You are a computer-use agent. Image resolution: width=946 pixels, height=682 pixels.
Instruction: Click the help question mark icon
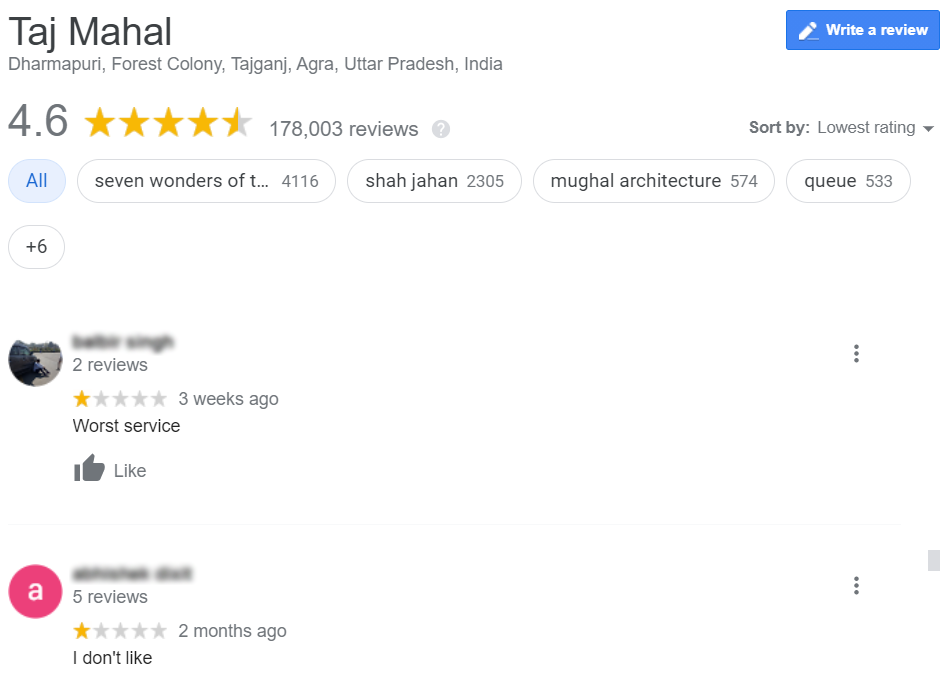[440, 129]
